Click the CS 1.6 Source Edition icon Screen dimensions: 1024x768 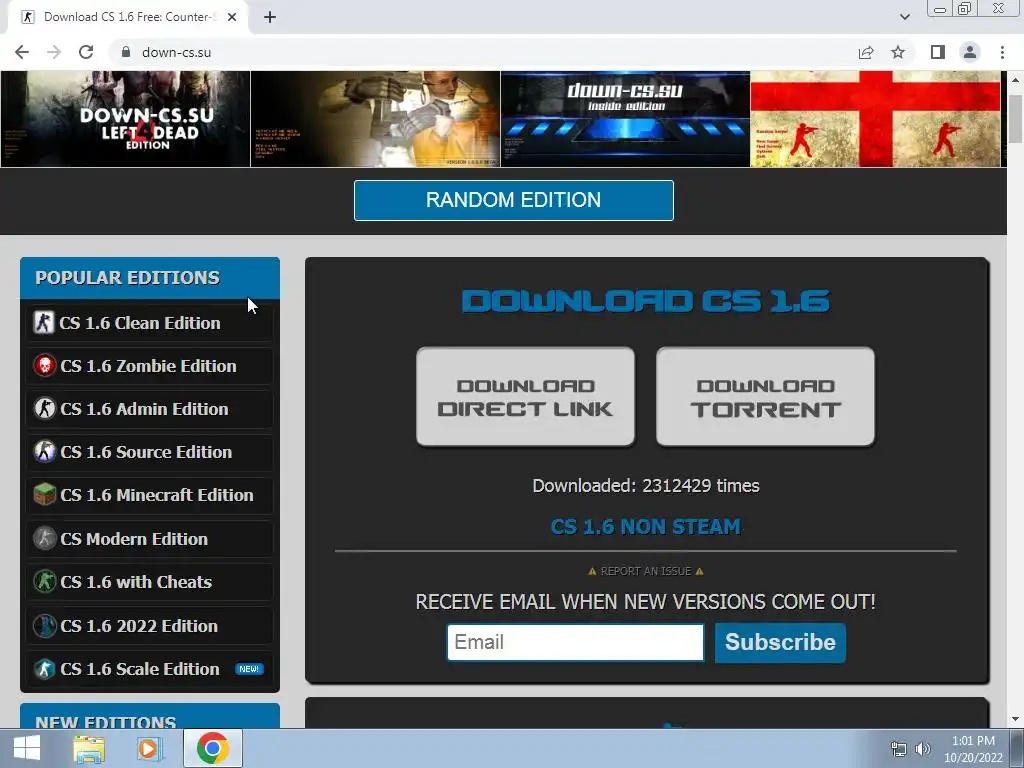[x=44, y=452]
